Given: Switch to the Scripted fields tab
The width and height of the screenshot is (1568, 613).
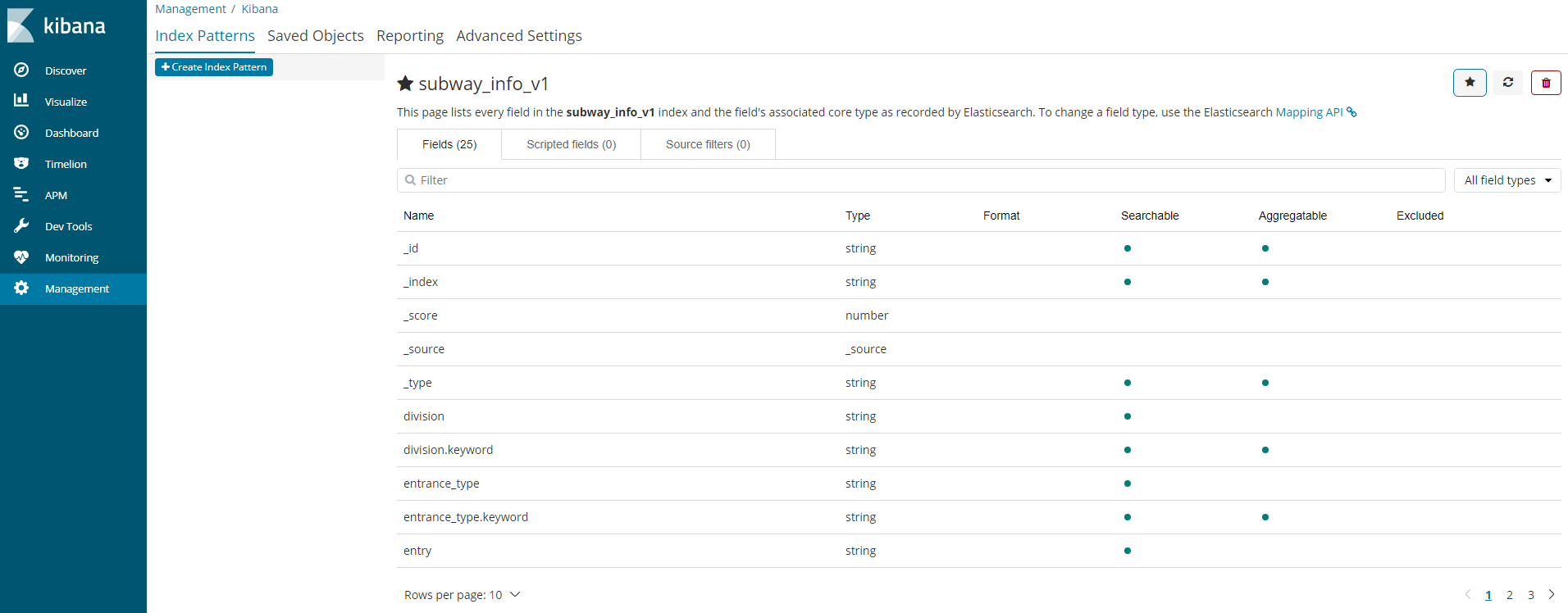Looking at the screenshot, I should coord(571,144).
